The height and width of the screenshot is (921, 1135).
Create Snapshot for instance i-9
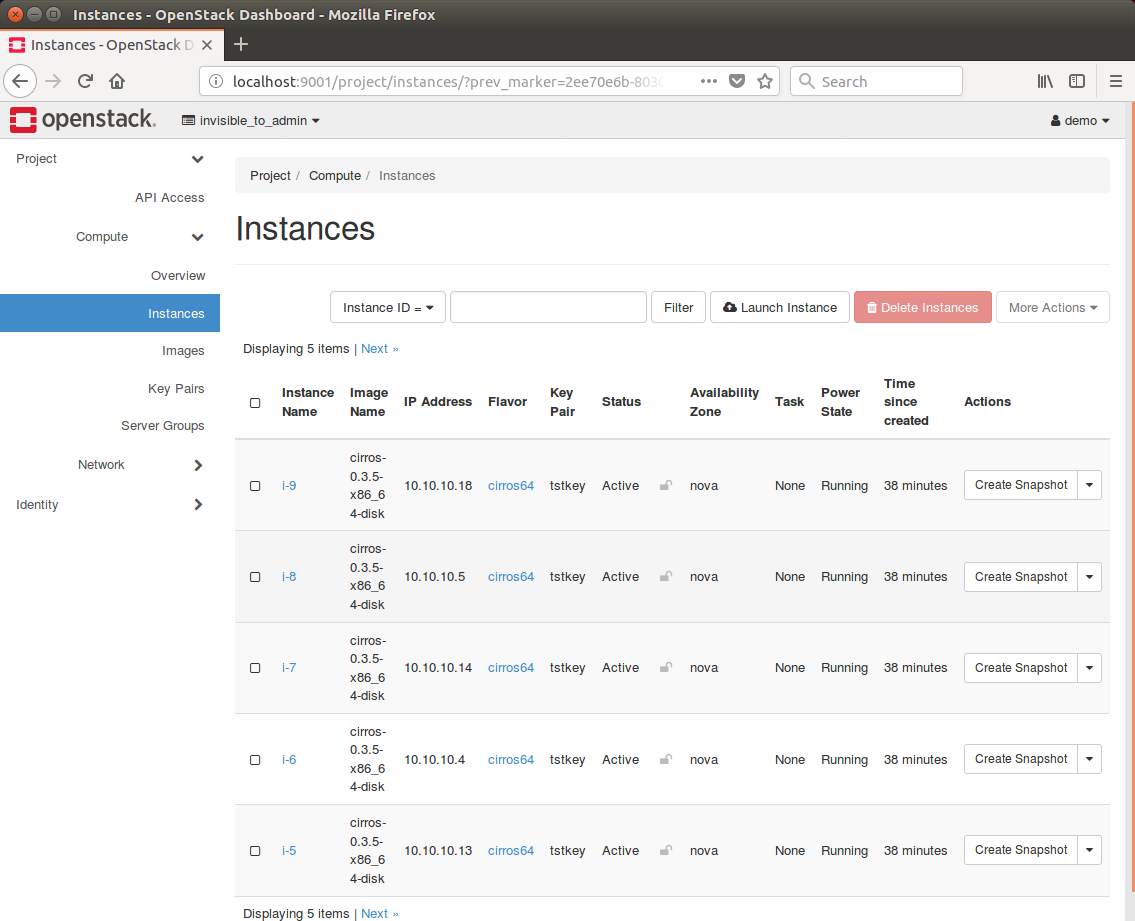pos(1021,485)
